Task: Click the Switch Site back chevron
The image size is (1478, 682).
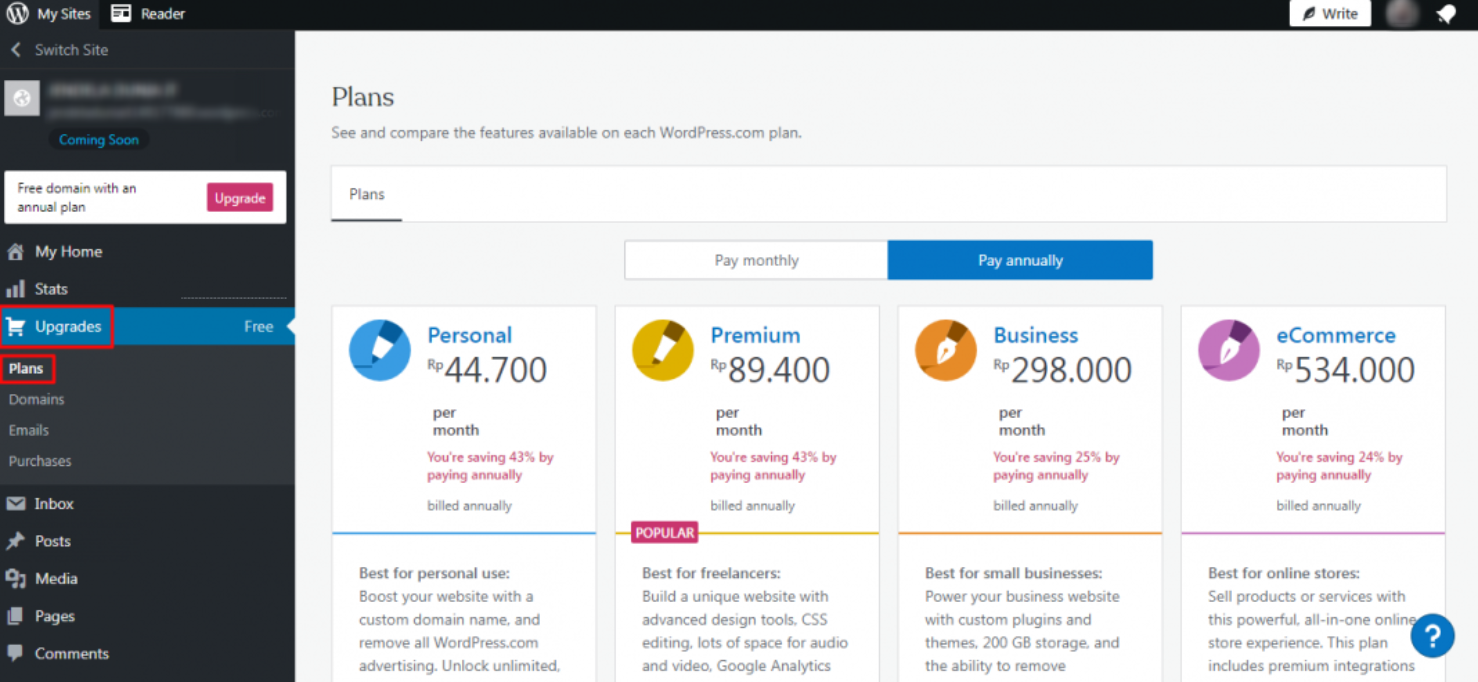Action: pyautogui.click(x=15, y=50)
